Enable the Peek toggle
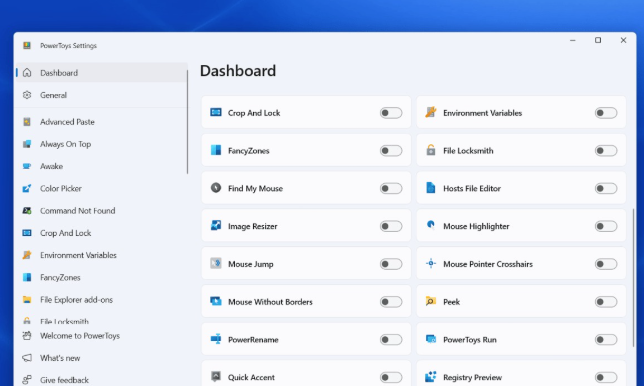The image size is (644, 386). 606,301
